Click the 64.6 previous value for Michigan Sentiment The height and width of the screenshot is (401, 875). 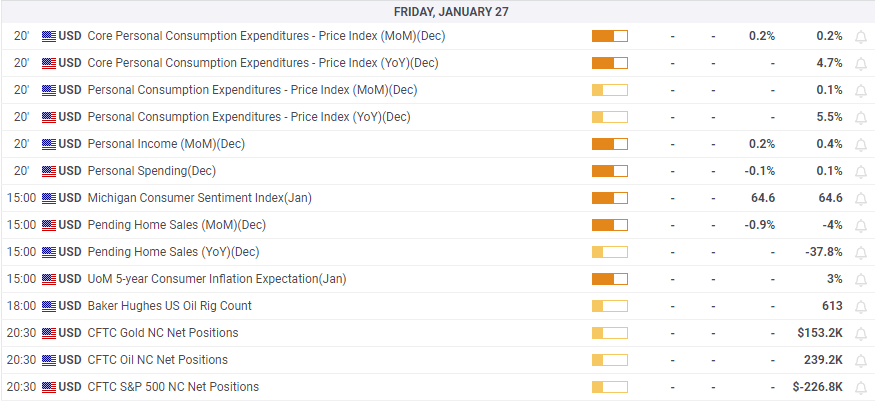(830, 198)
